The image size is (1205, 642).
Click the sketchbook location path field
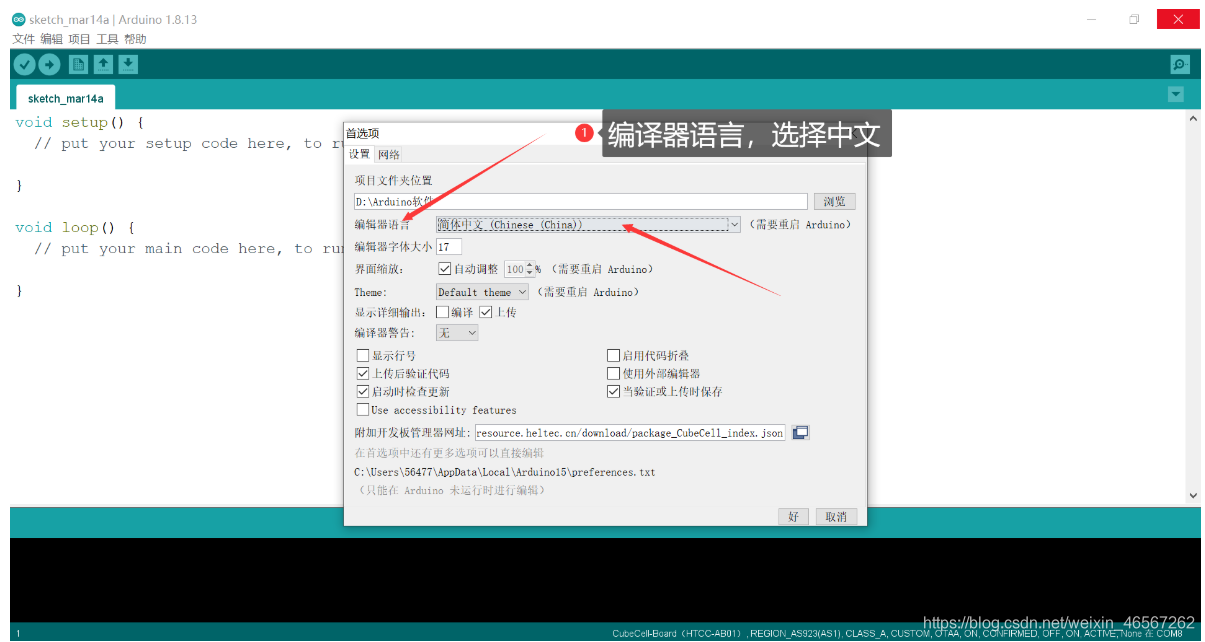tap(581, 202)
